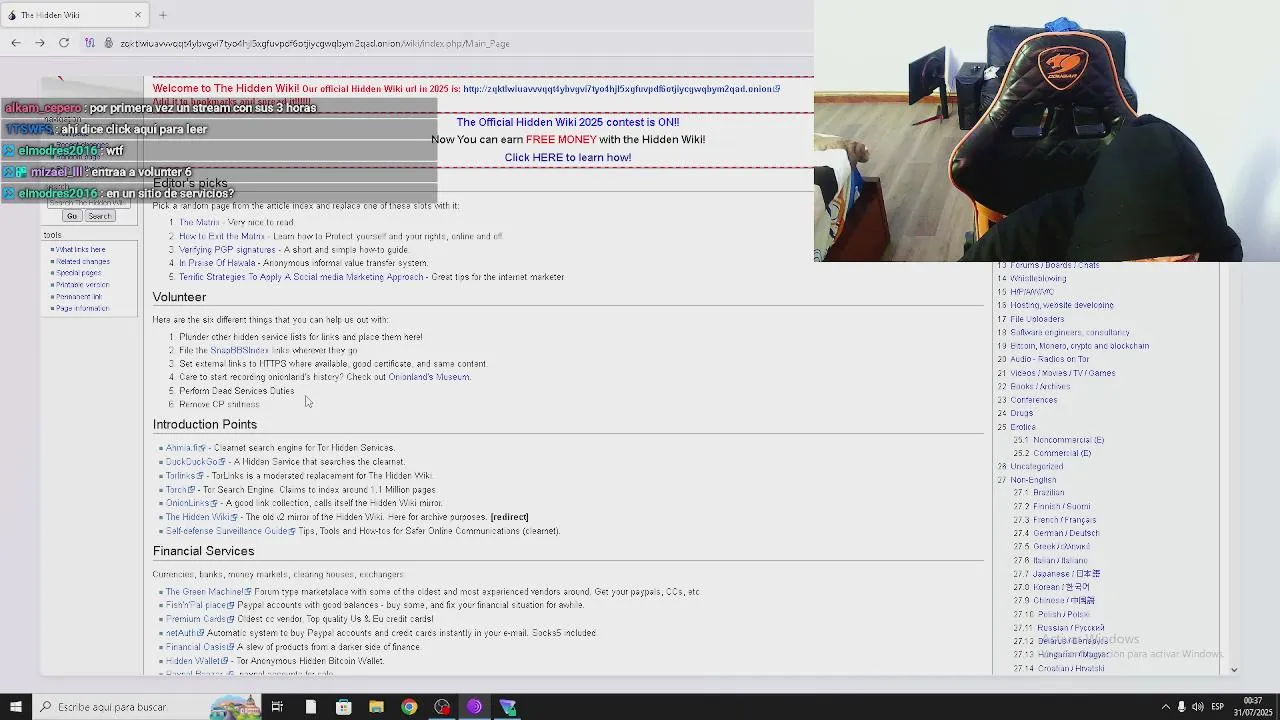
Task: Open the Financial Oasis link
Action: (x=200, y=647)
